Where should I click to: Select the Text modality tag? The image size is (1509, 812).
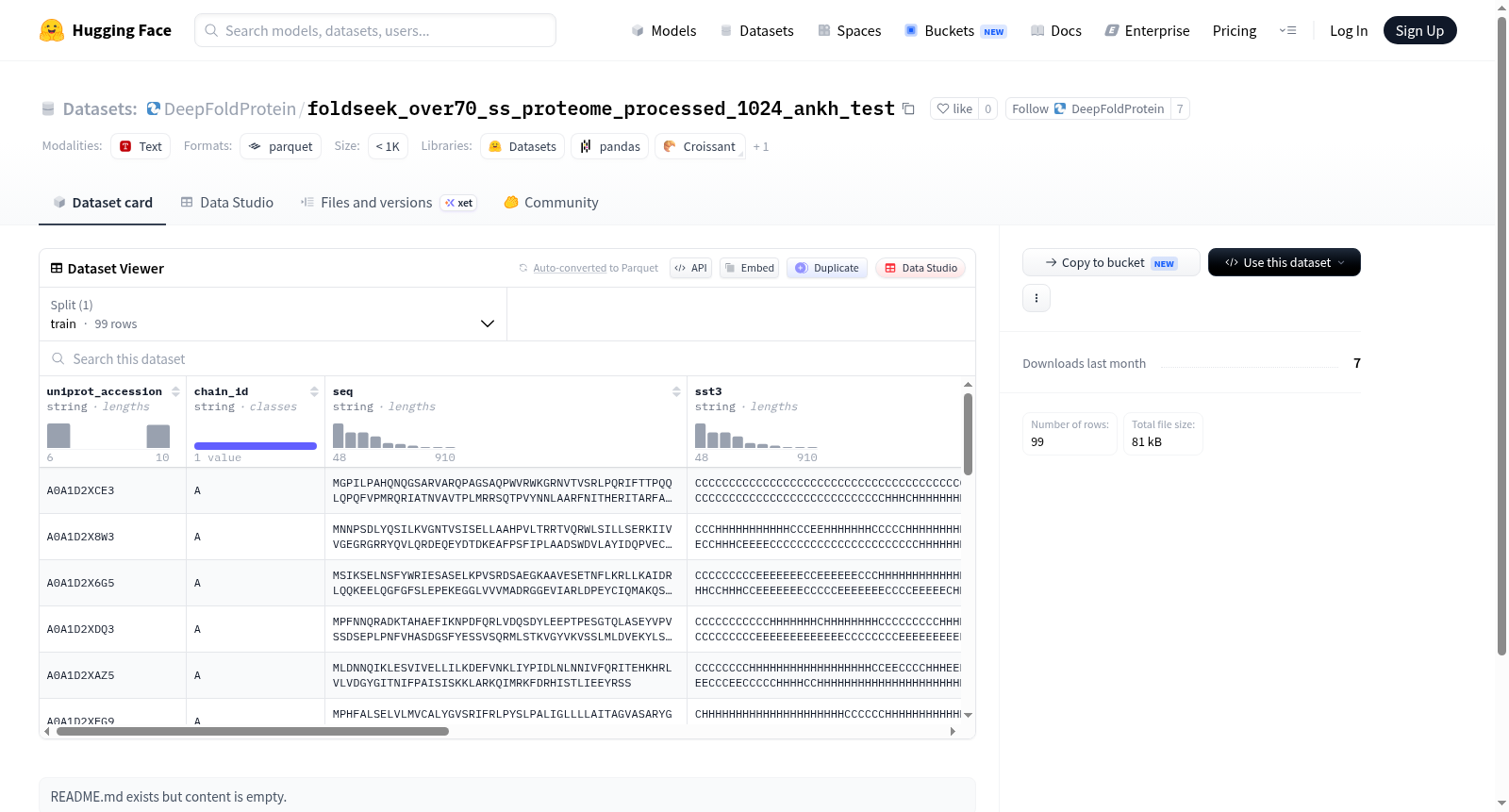click(x=141, y=146)
